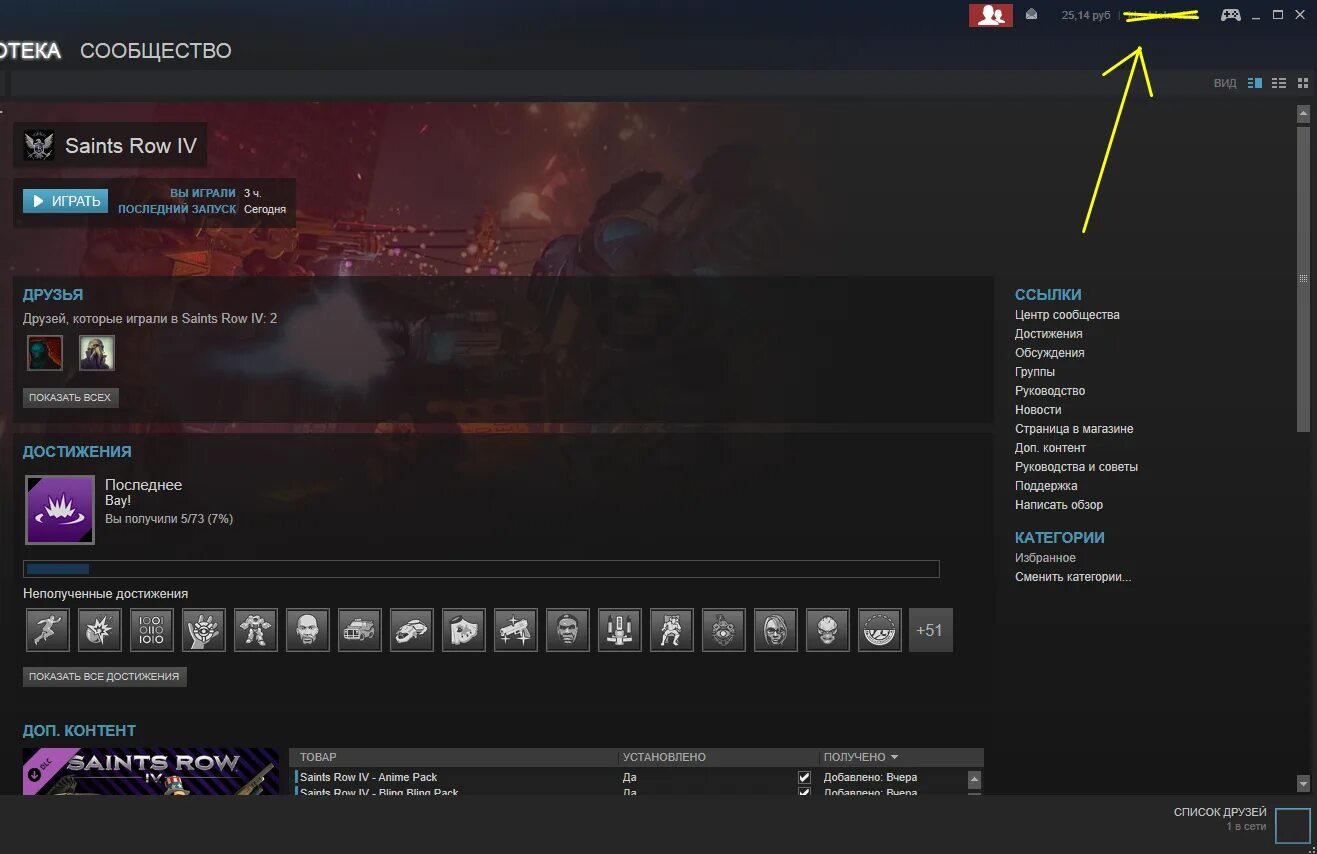Click the main vertical scrollbar thumb

pos(1303,278)
